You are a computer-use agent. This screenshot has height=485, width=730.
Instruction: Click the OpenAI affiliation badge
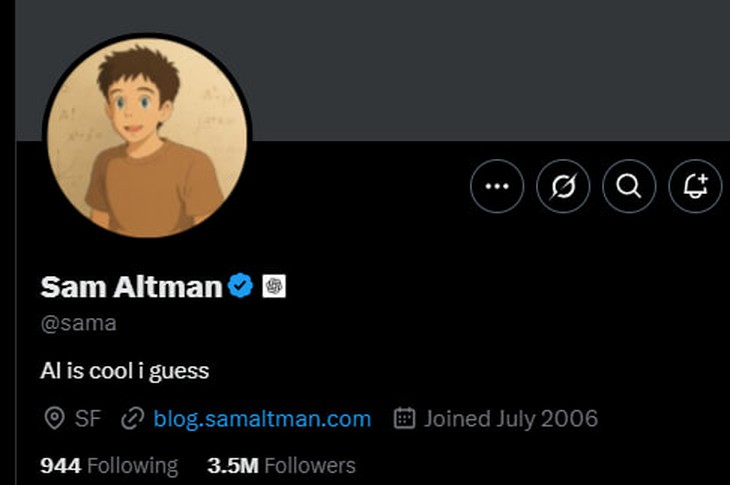pos(274,287)
